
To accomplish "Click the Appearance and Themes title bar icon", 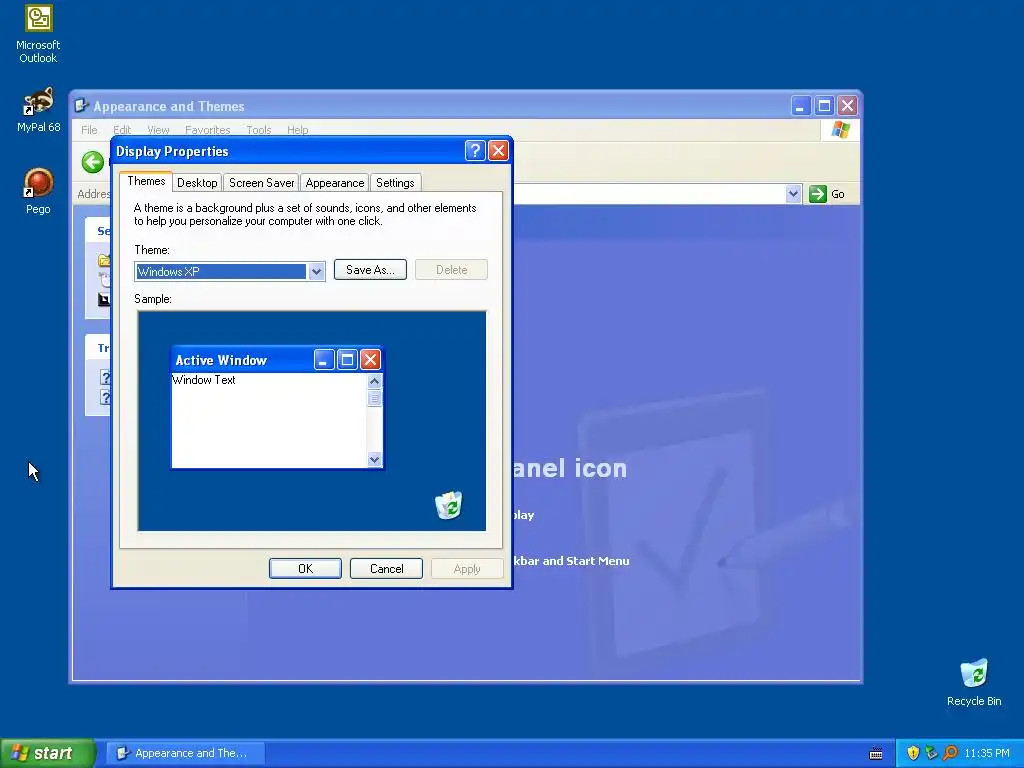I will (81, 106).
